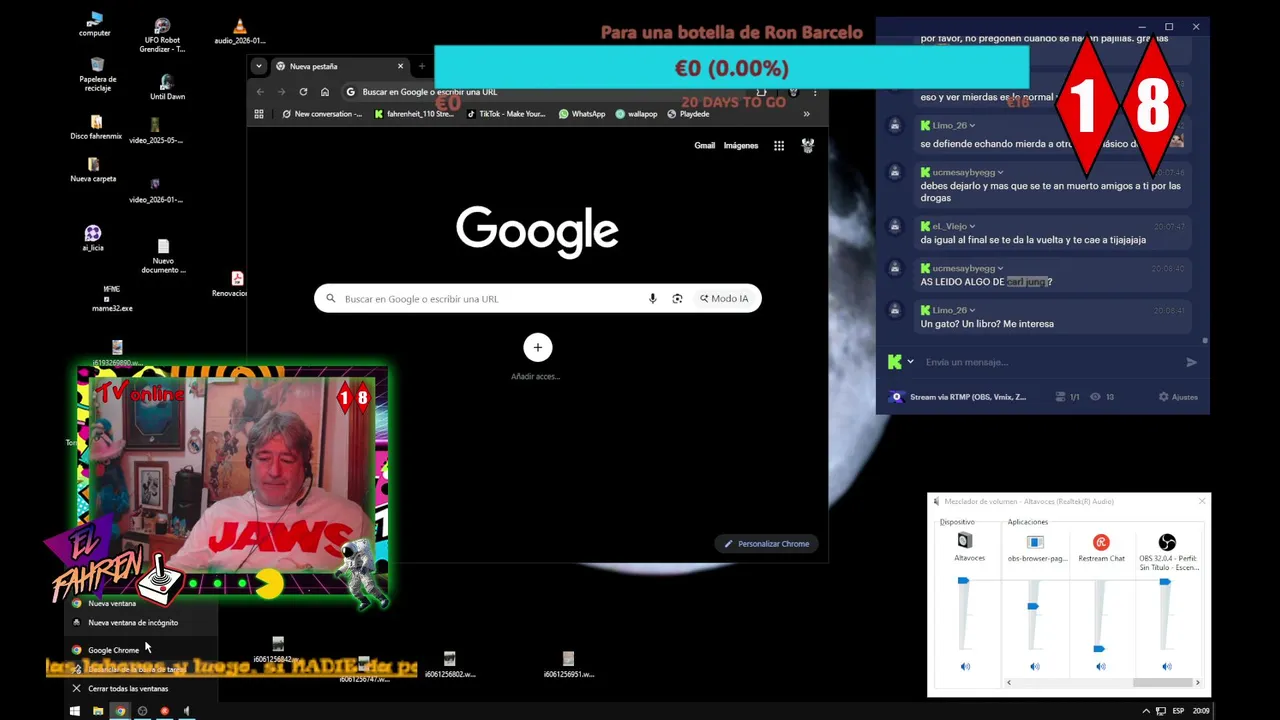Open Chrome apps bookmarks grid

pyautogui.click(x=259, y=114)
